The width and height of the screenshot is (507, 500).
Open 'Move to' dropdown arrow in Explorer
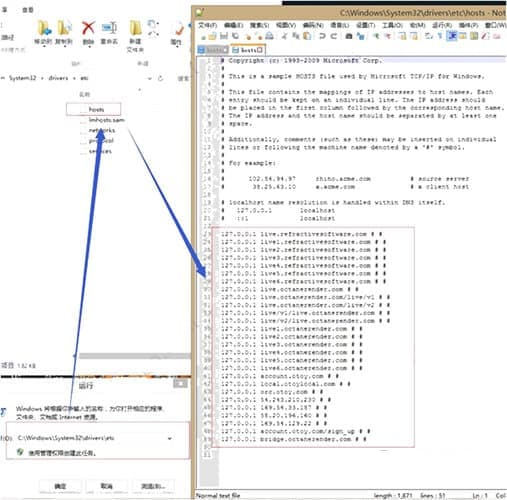coord(44,47)
